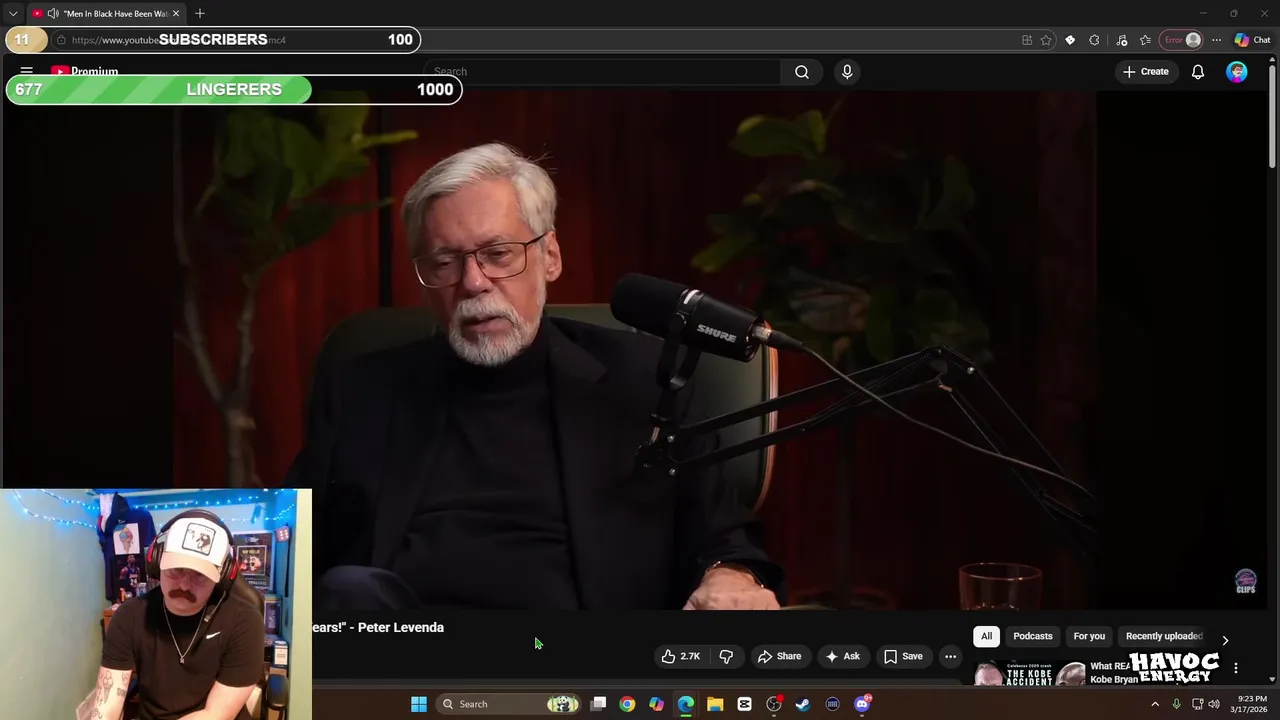Image resolution: width=1280 pixels, height=720 pixels.
Task: Open the YouTube hamburger guide menu
Action: click(x=27, y=72)
